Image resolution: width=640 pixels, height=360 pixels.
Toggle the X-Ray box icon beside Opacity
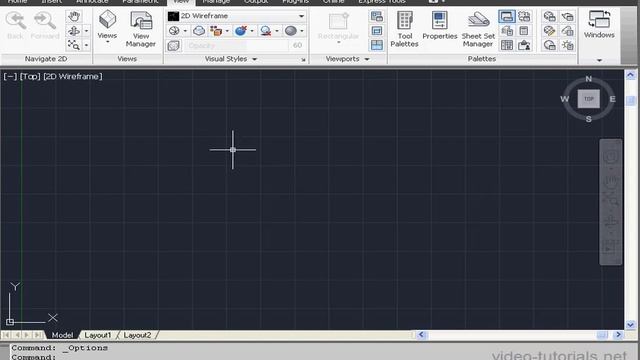click(x=174, y=46)
